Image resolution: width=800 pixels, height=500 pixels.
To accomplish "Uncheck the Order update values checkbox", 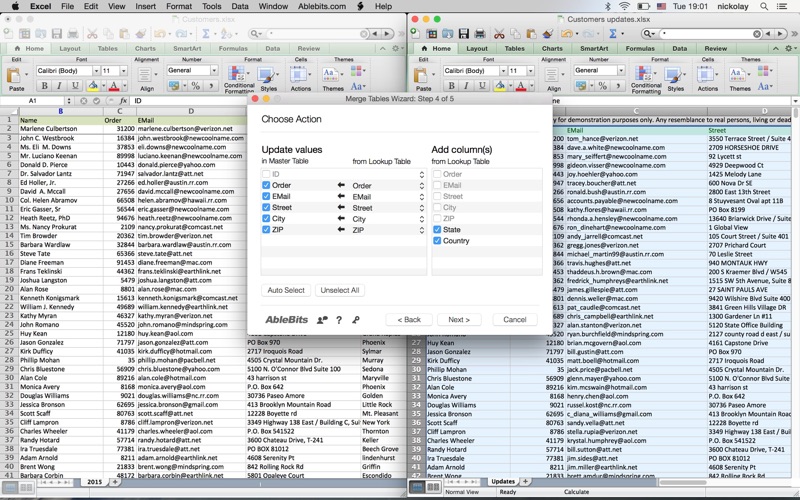I will click(266, 185).
